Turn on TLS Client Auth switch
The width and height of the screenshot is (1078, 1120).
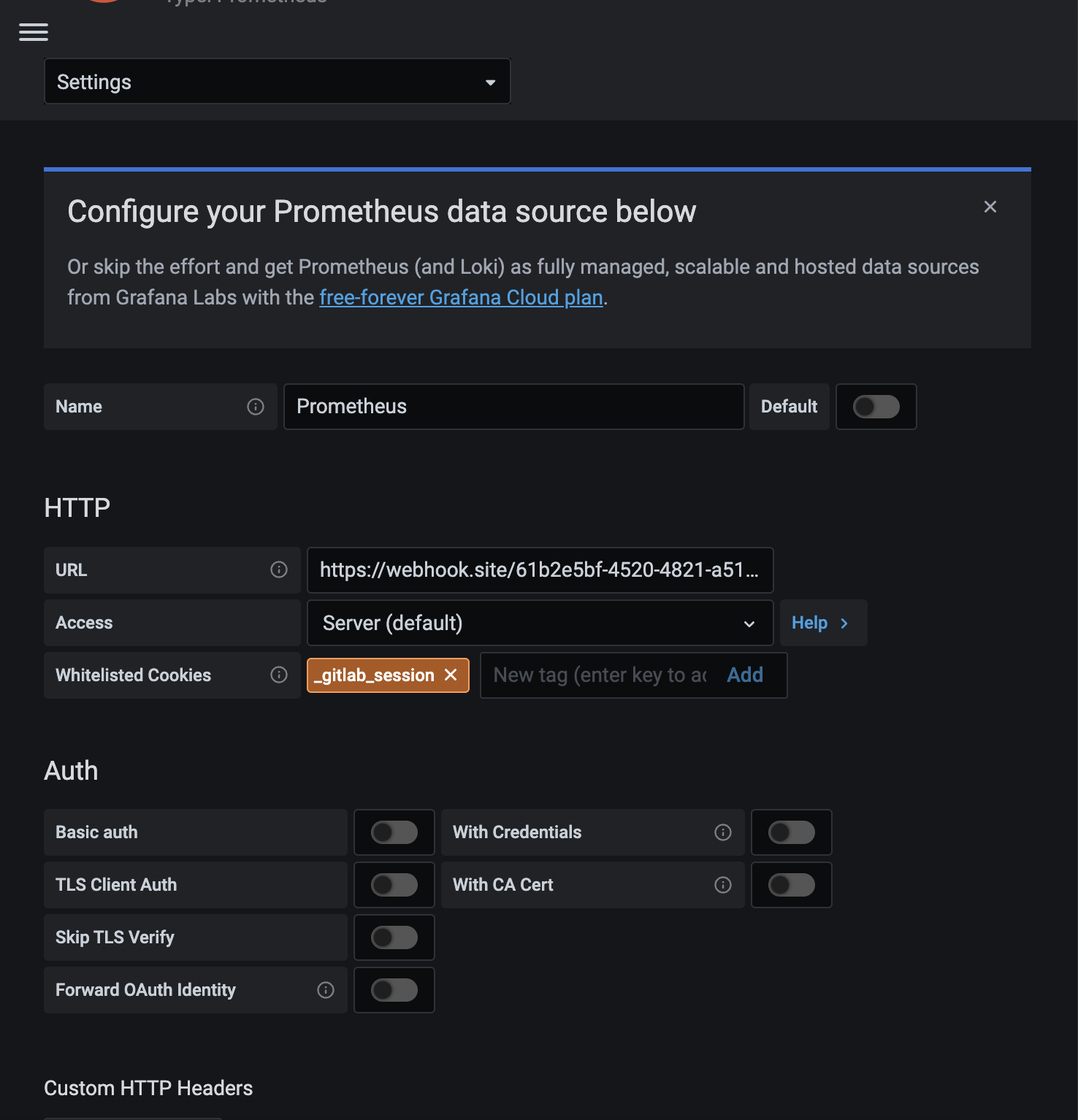coord(394,885)
